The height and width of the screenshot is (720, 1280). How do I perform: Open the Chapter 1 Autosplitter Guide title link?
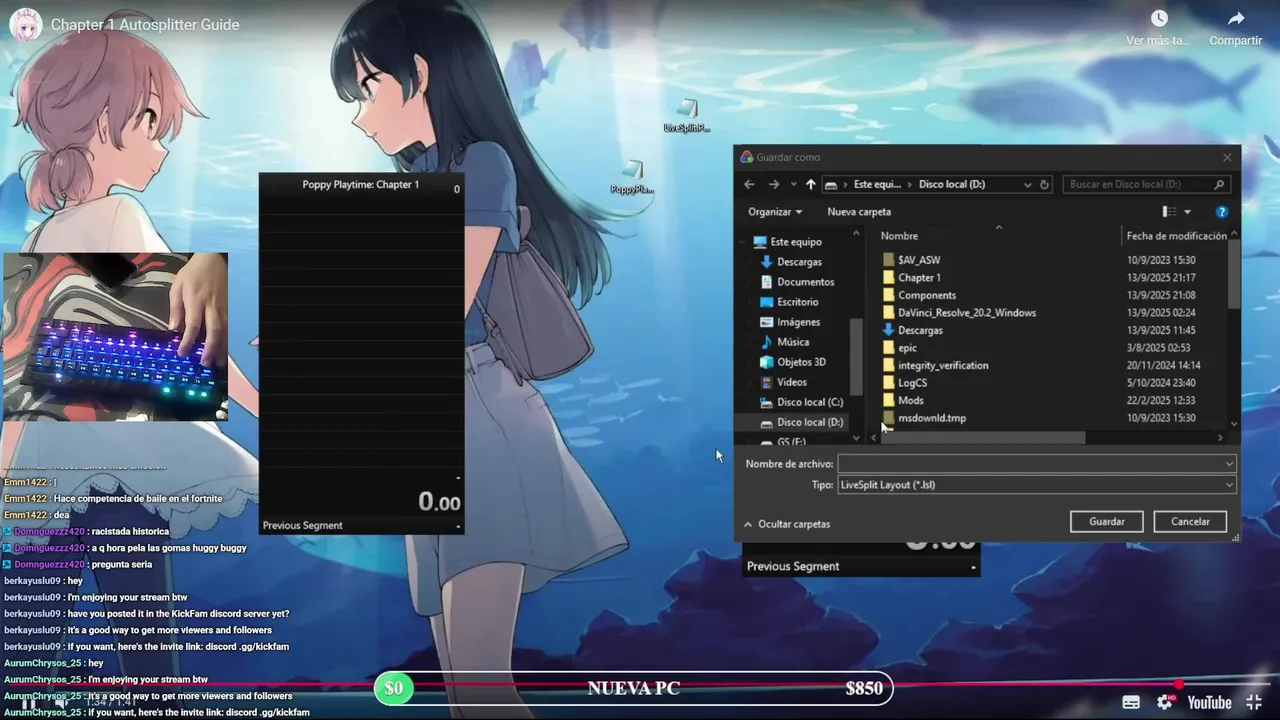click(145, 25)
